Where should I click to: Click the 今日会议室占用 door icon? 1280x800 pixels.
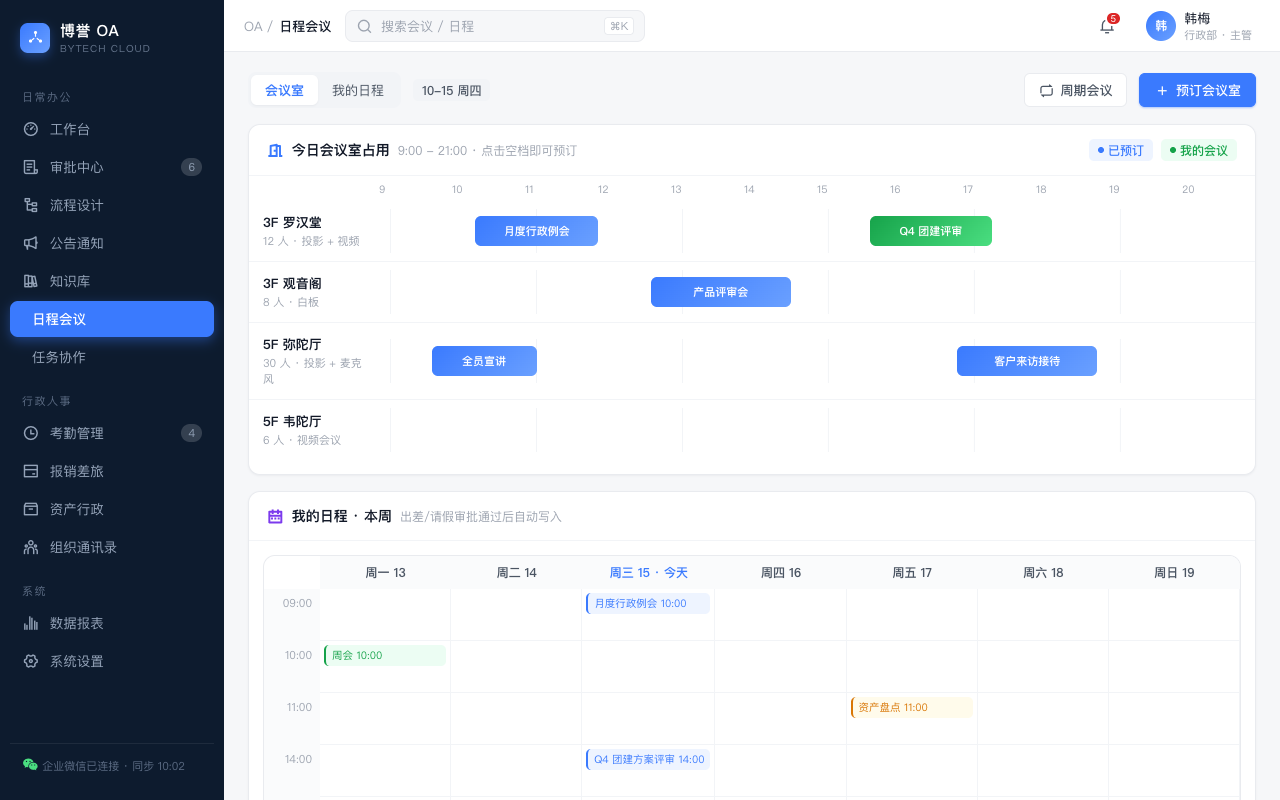pyautogui.click(x=275, y=151)
